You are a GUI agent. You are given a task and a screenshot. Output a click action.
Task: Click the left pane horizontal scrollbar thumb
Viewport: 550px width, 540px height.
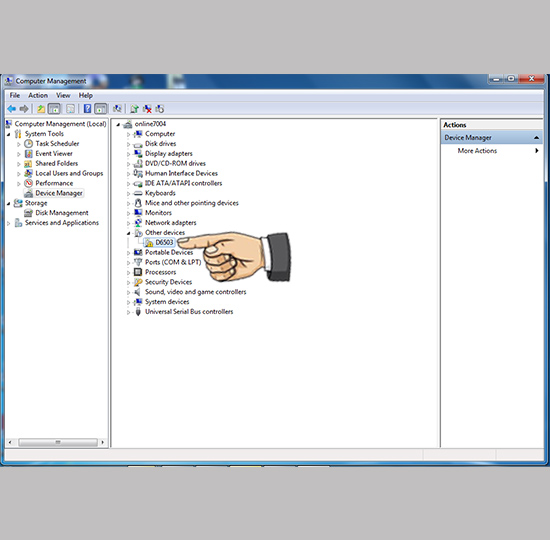[58, 442]
